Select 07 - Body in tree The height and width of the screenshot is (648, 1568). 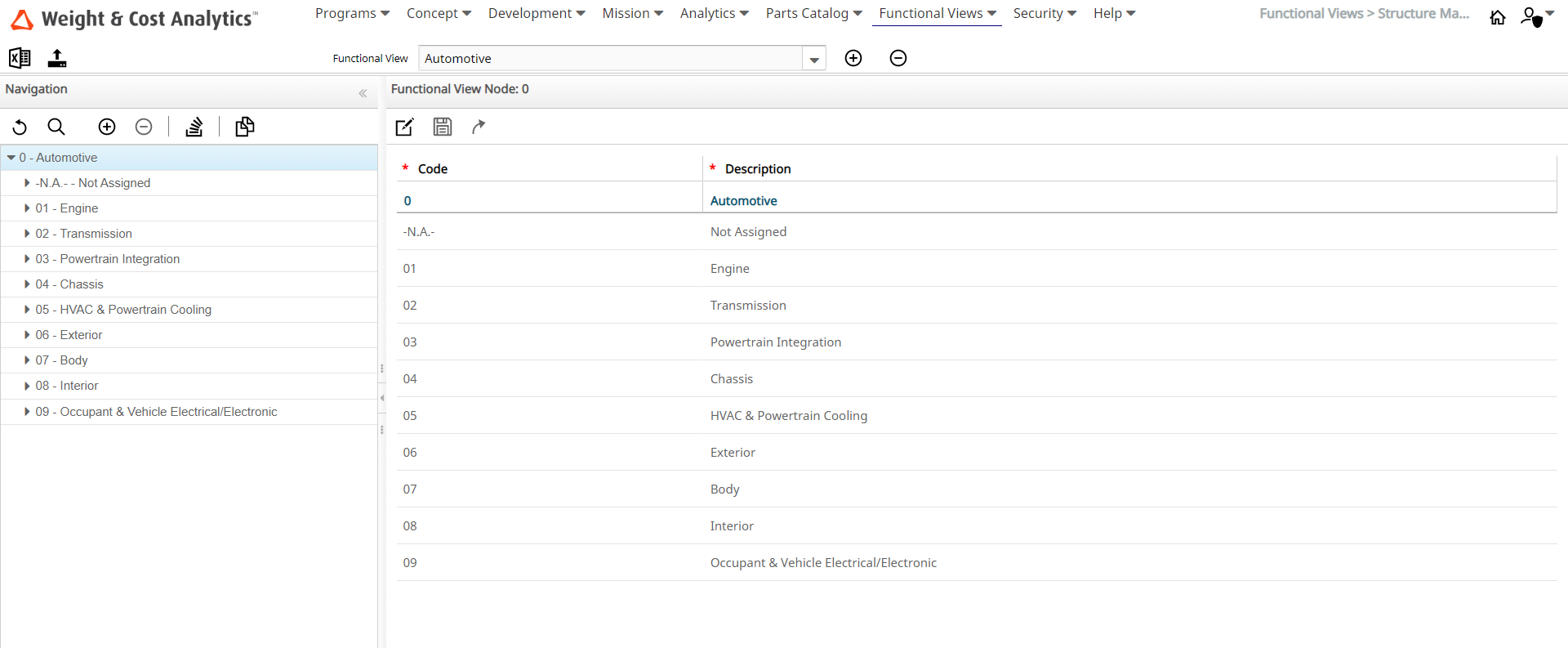pyautogui.click(x=62, y=360)
